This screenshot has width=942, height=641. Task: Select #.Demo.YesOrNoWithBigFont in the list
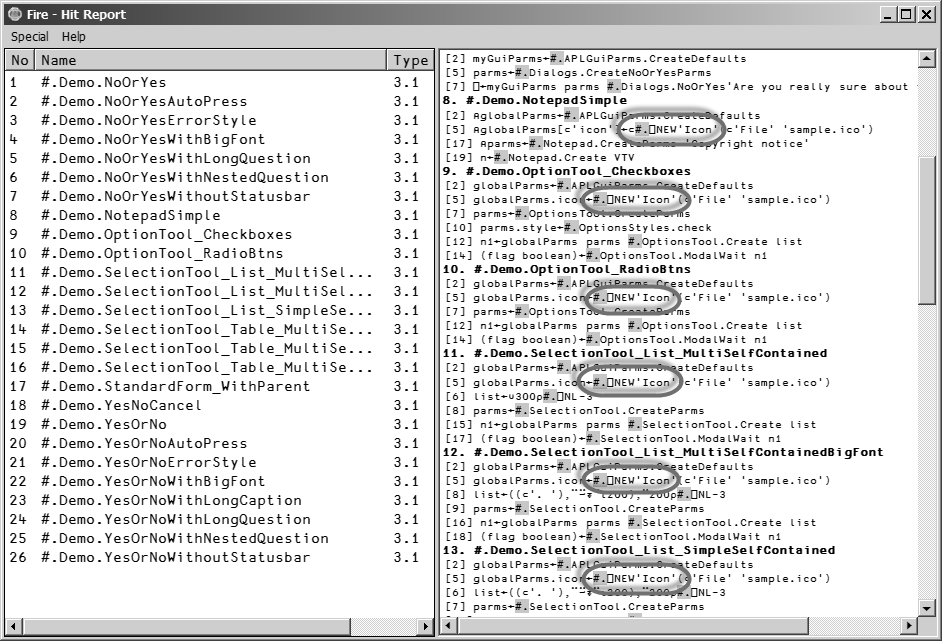coord(219,482)
